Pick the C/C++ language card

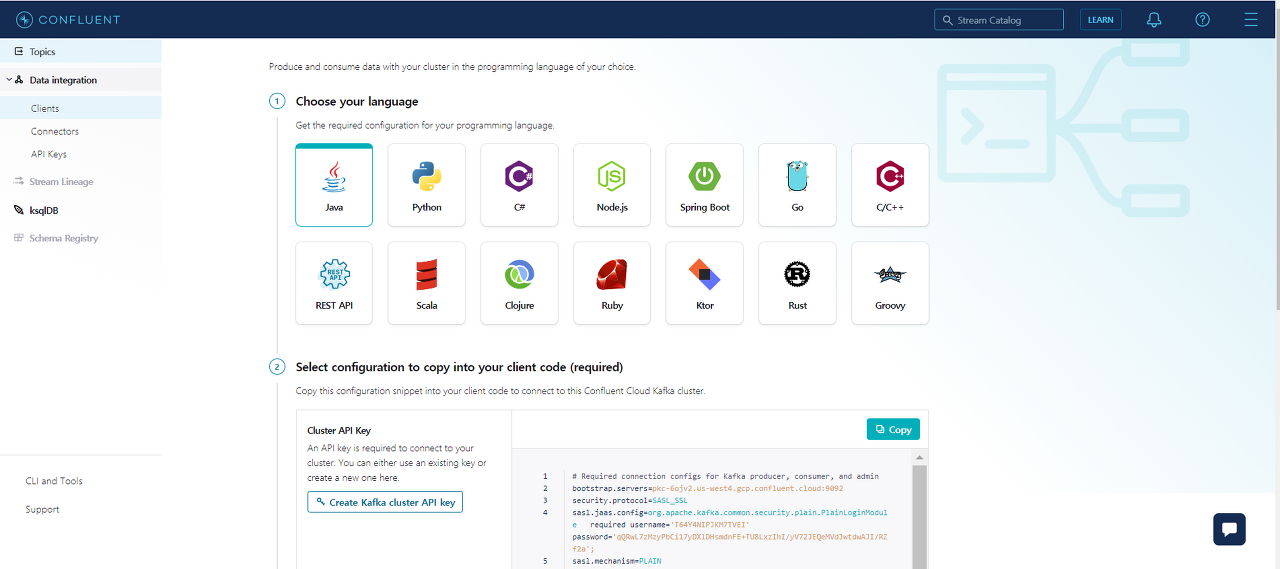tap(890, 185)
